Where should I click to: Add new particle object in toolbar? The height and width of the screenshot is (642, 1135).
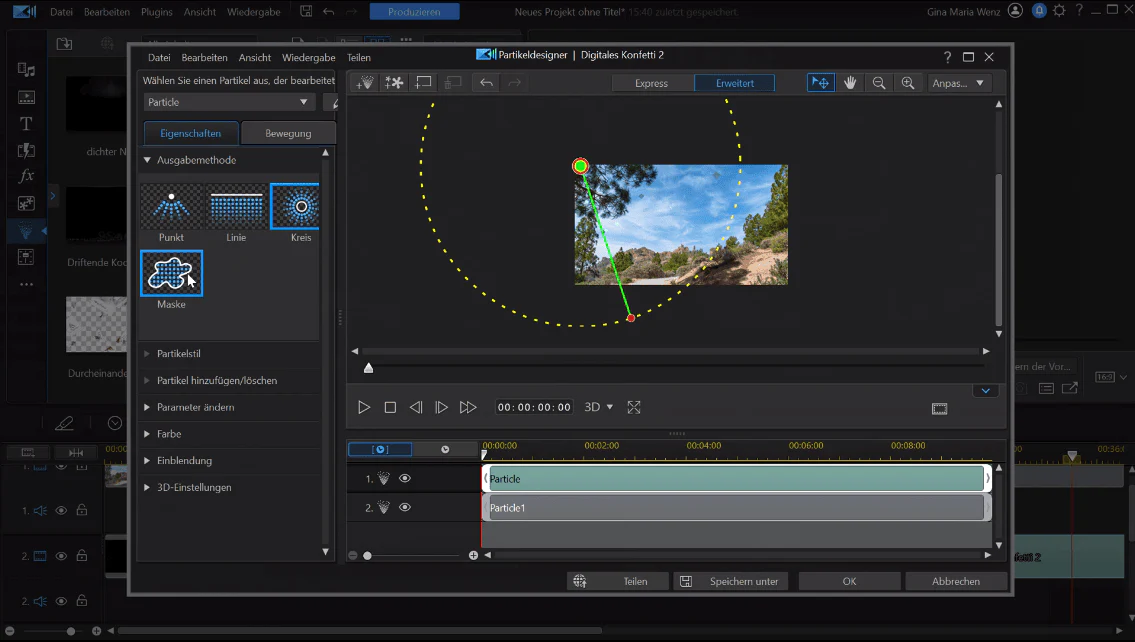(365, 83)
